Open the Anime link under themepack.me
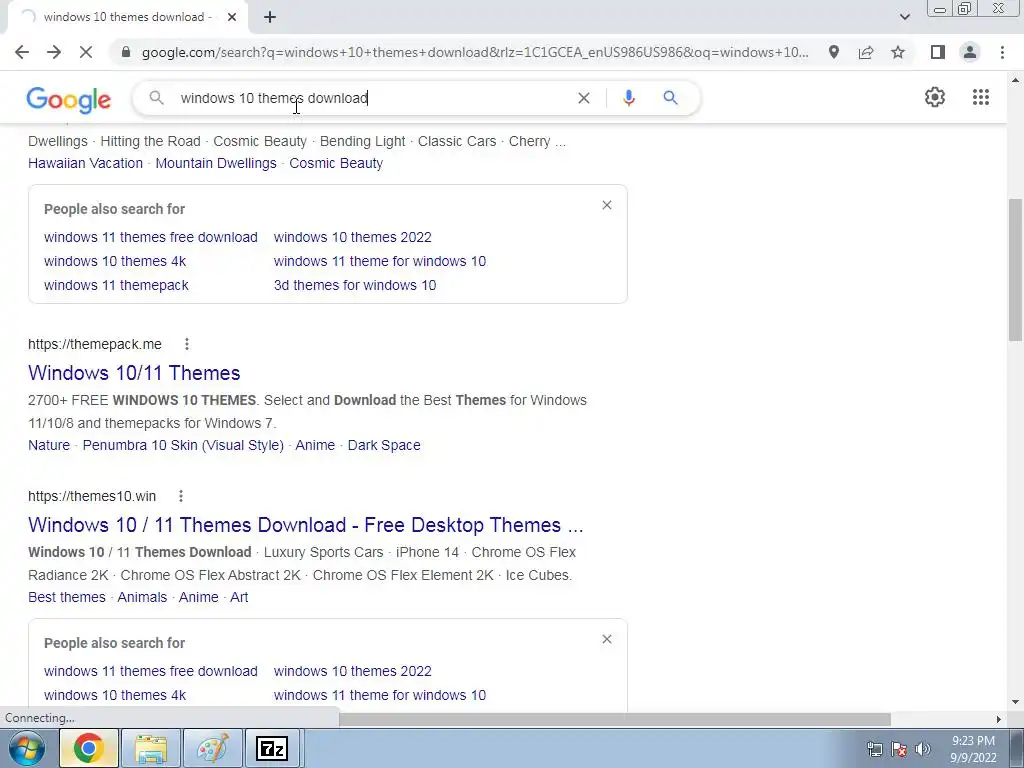The height and width of the screenshot is (768, 1024). click(x=315, y=445)
